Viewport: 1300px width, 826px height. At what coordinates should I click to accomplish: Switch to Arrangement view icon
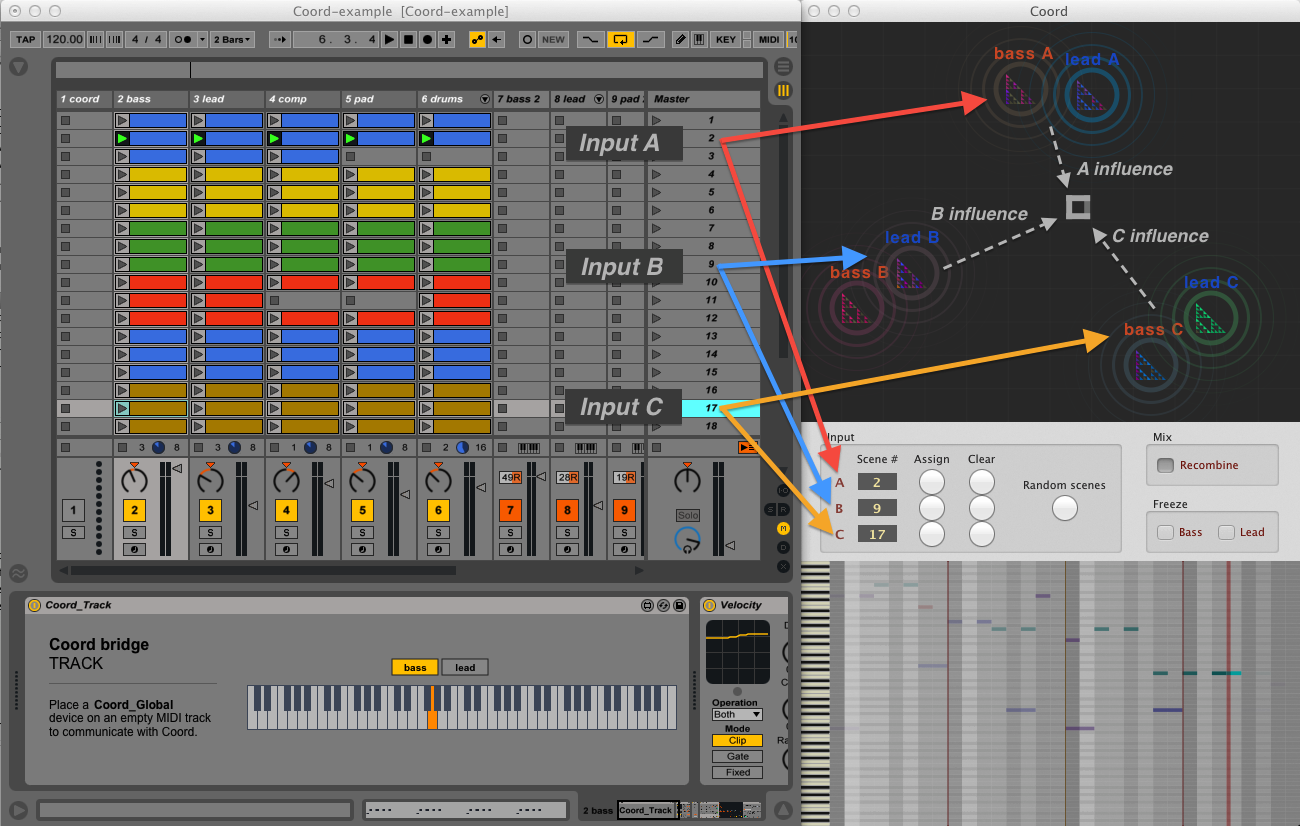[x=783, y=67]
